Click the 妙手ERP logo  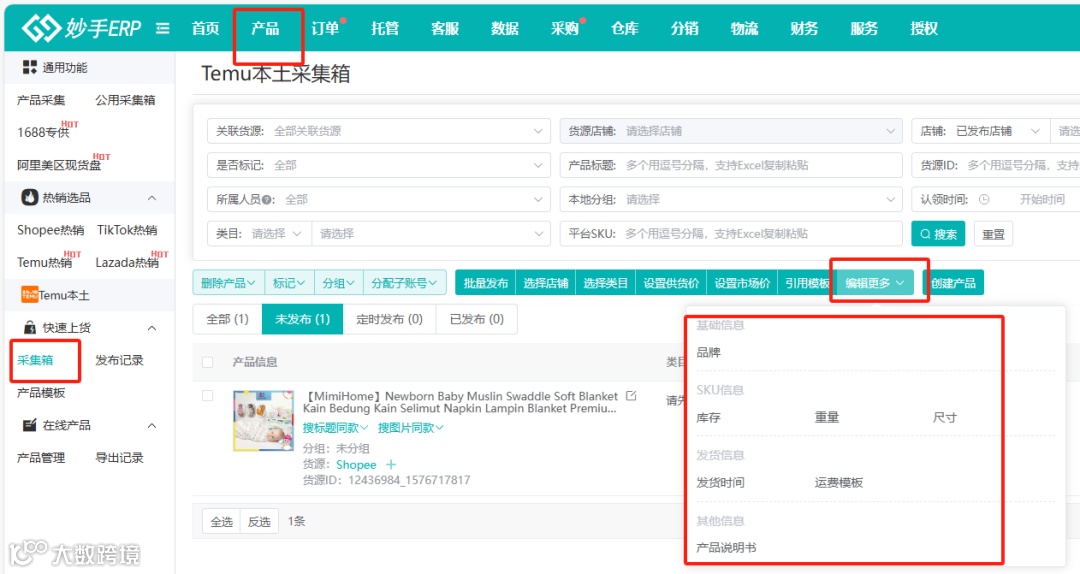click(x=81, y=28)
